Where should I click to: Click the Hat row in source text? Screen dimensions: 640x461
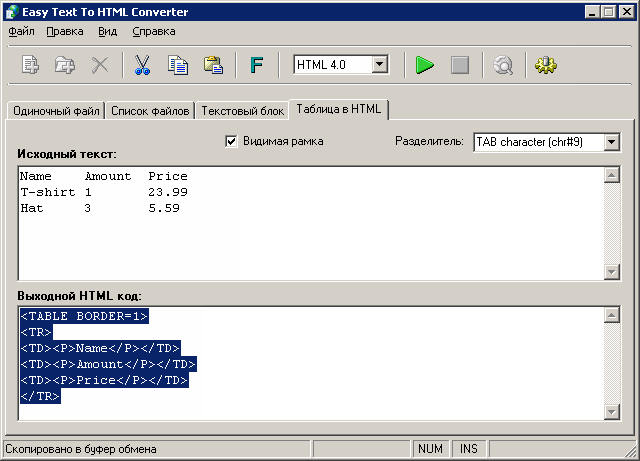100,208
